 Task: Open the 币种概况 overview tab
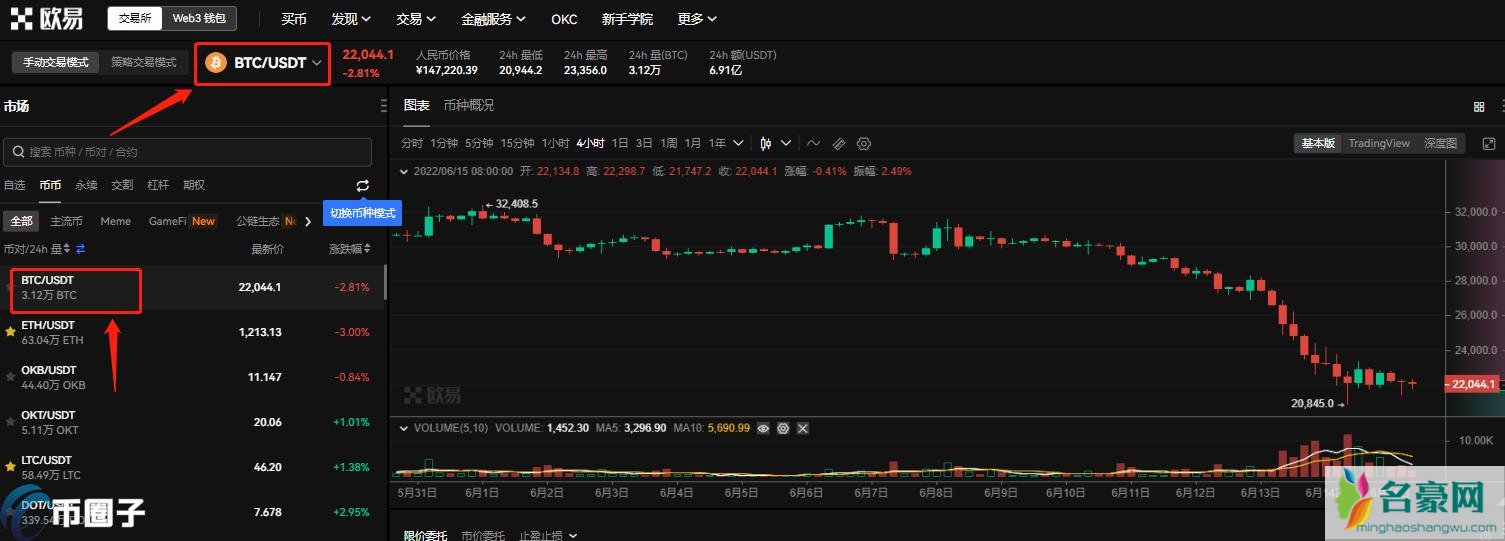(468, 105)
